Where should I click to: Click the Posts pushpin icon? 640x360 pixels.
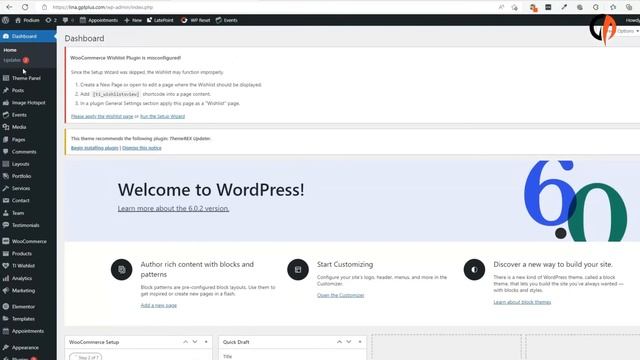[x=6, y=90]
